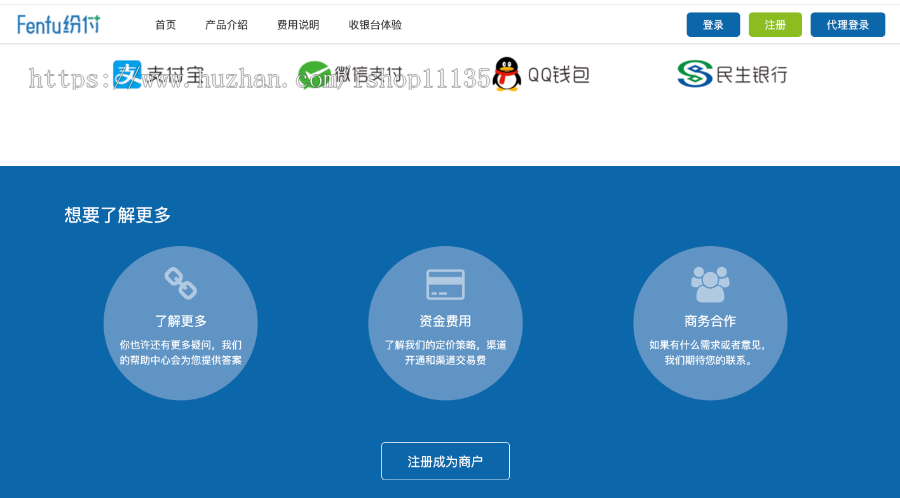The image size is (900, 498).
Task: Open the 首页 menu item
Action: pyautogui.click(x=165, y=25)
